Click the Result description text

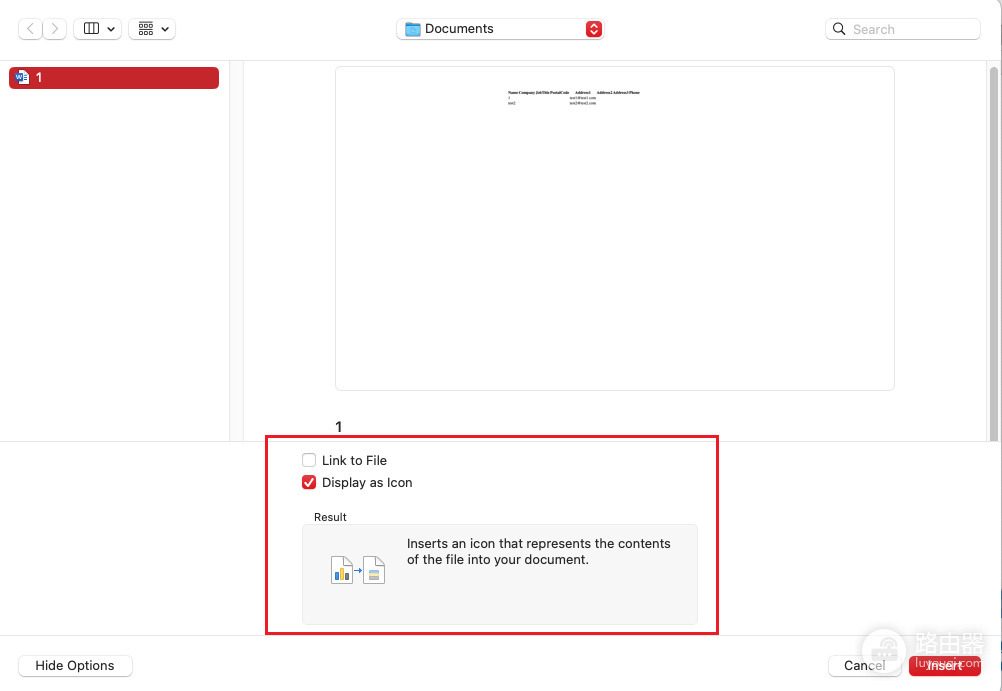click(x=539, y=552)
